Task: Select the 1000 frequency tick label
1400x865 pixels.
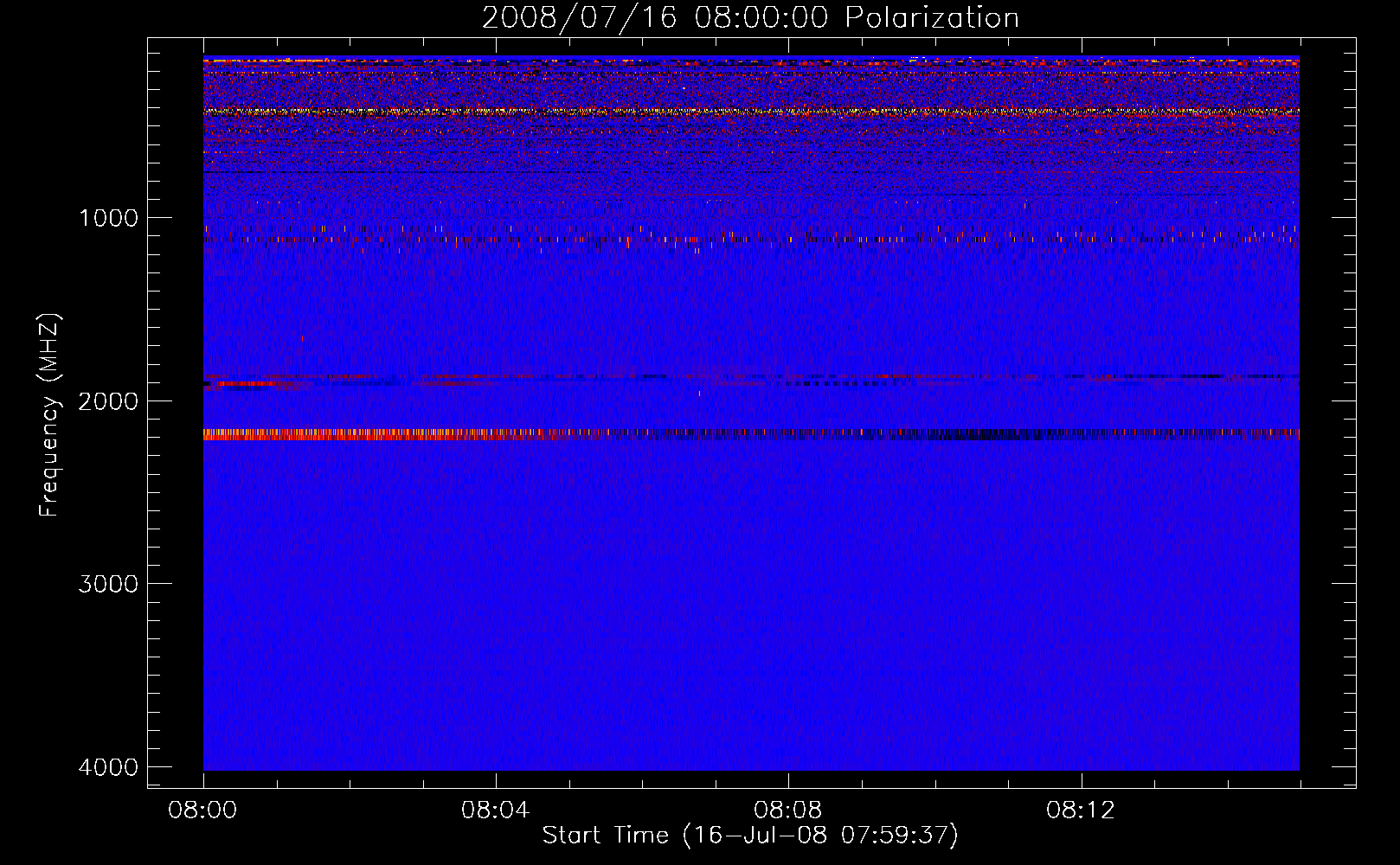Action: 108,218
